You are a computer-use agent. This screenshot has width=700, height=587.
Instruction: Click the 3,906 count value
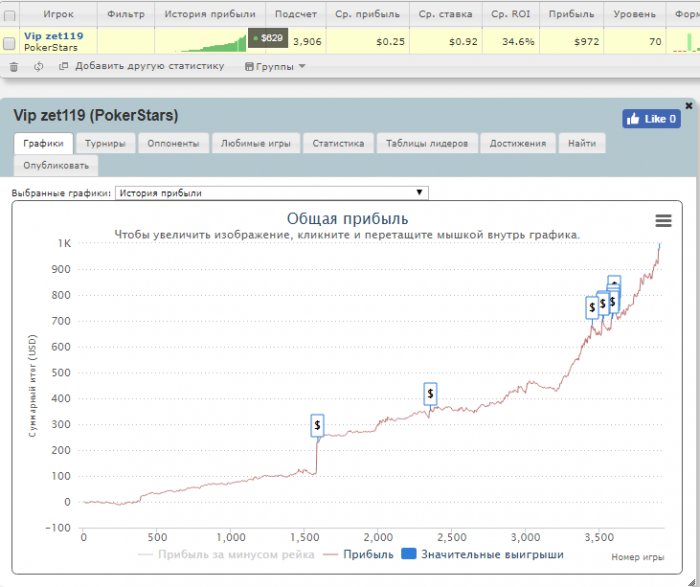point(307,42)
